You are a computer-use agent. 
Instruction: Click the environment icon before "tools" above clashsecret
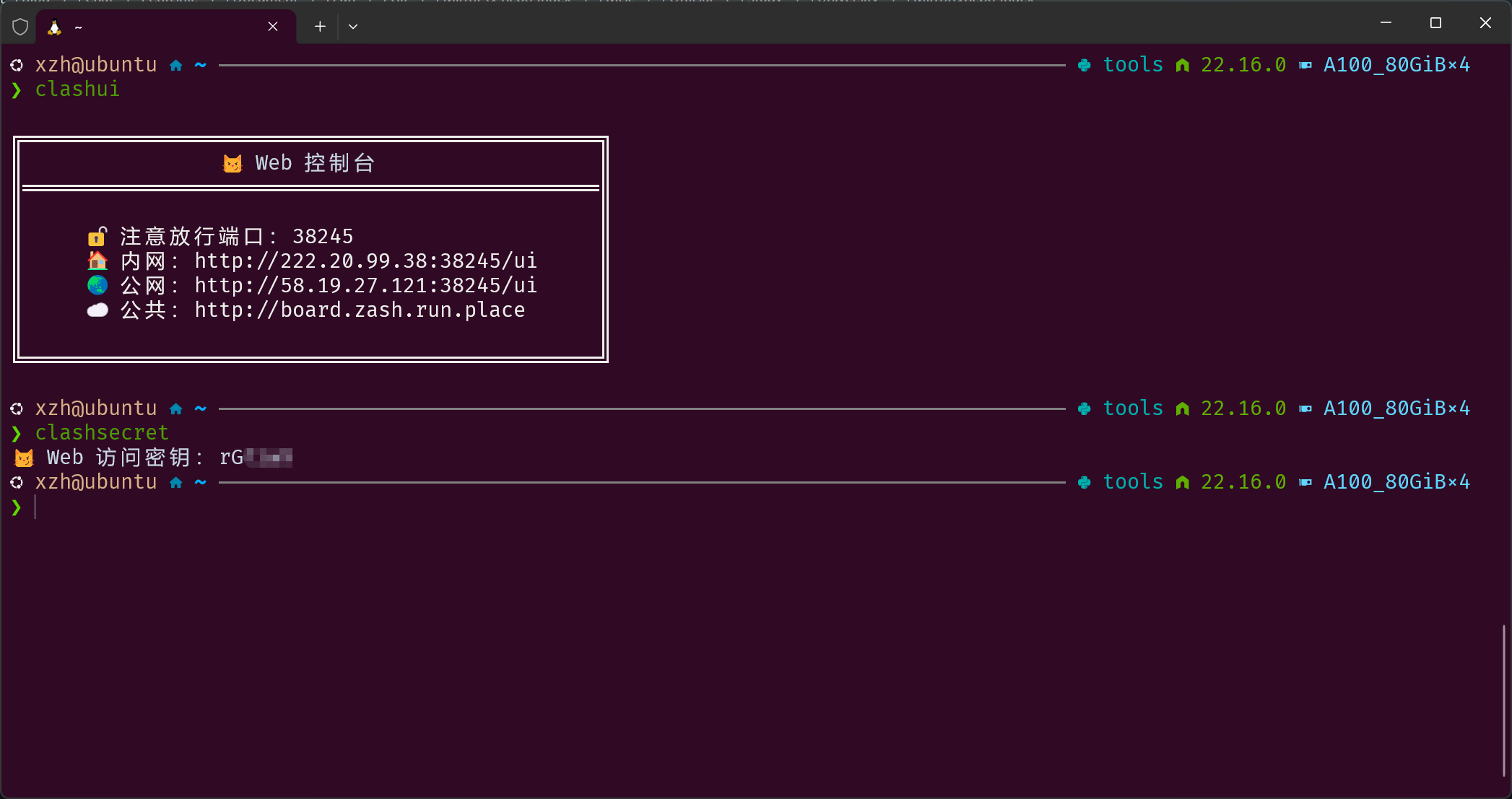click(1084, 409)
